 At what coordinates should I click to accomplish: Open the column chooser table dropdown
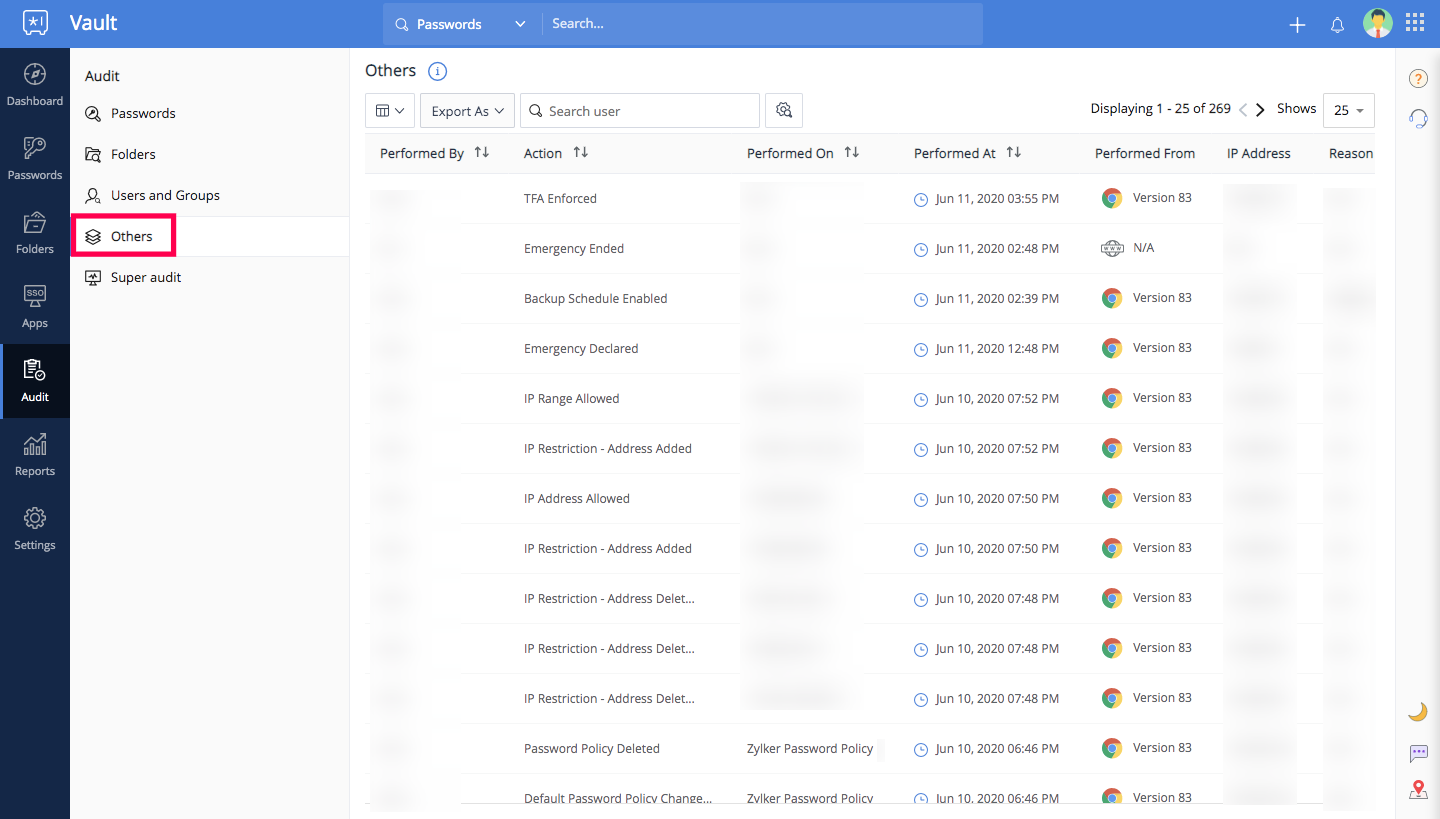coord(390,111)
